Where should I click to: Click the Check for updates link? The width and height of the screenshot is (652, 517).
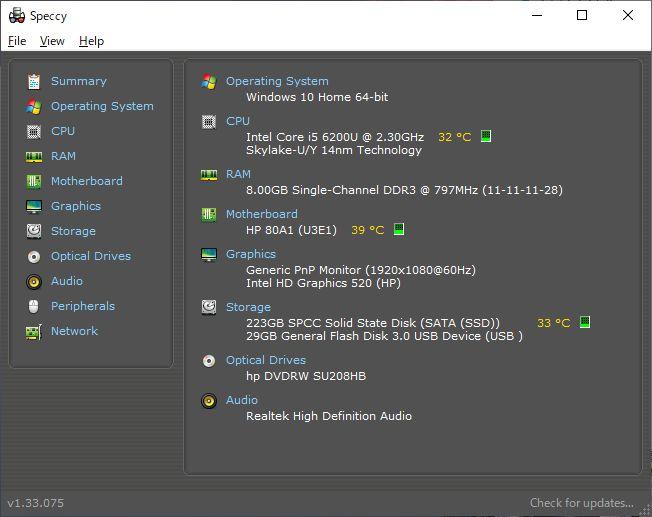pyautogui.click(x=581, y=503)
